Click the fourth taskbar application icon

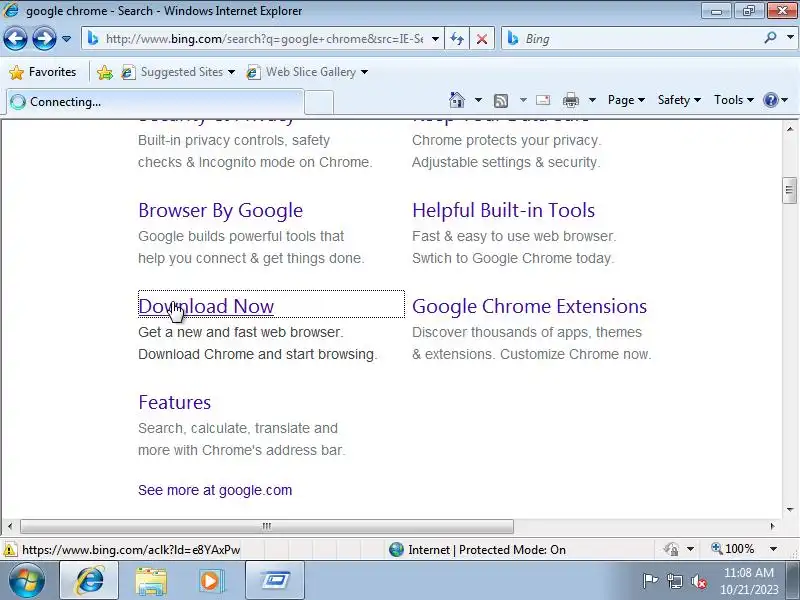coord(275,580)
